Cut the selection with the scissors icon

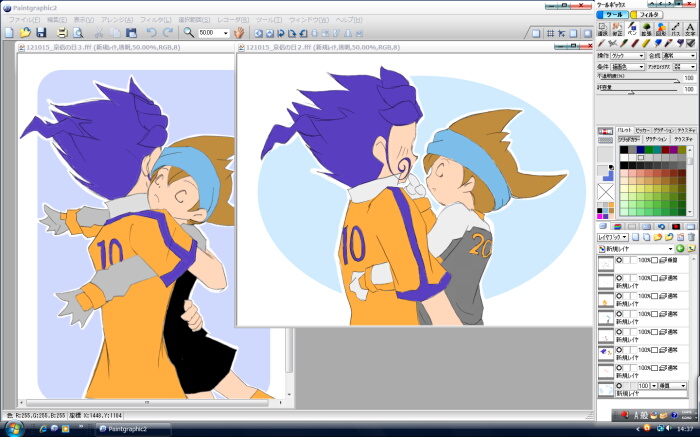[99, 33]
